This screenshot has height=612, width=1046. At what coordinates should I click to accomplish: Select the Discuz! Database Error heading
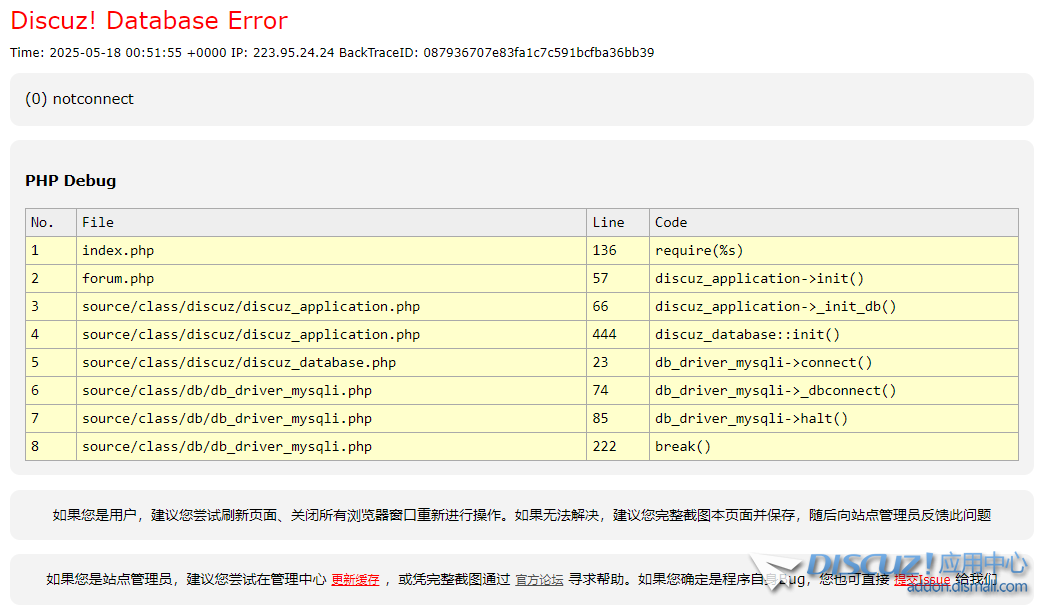[149, 20]
